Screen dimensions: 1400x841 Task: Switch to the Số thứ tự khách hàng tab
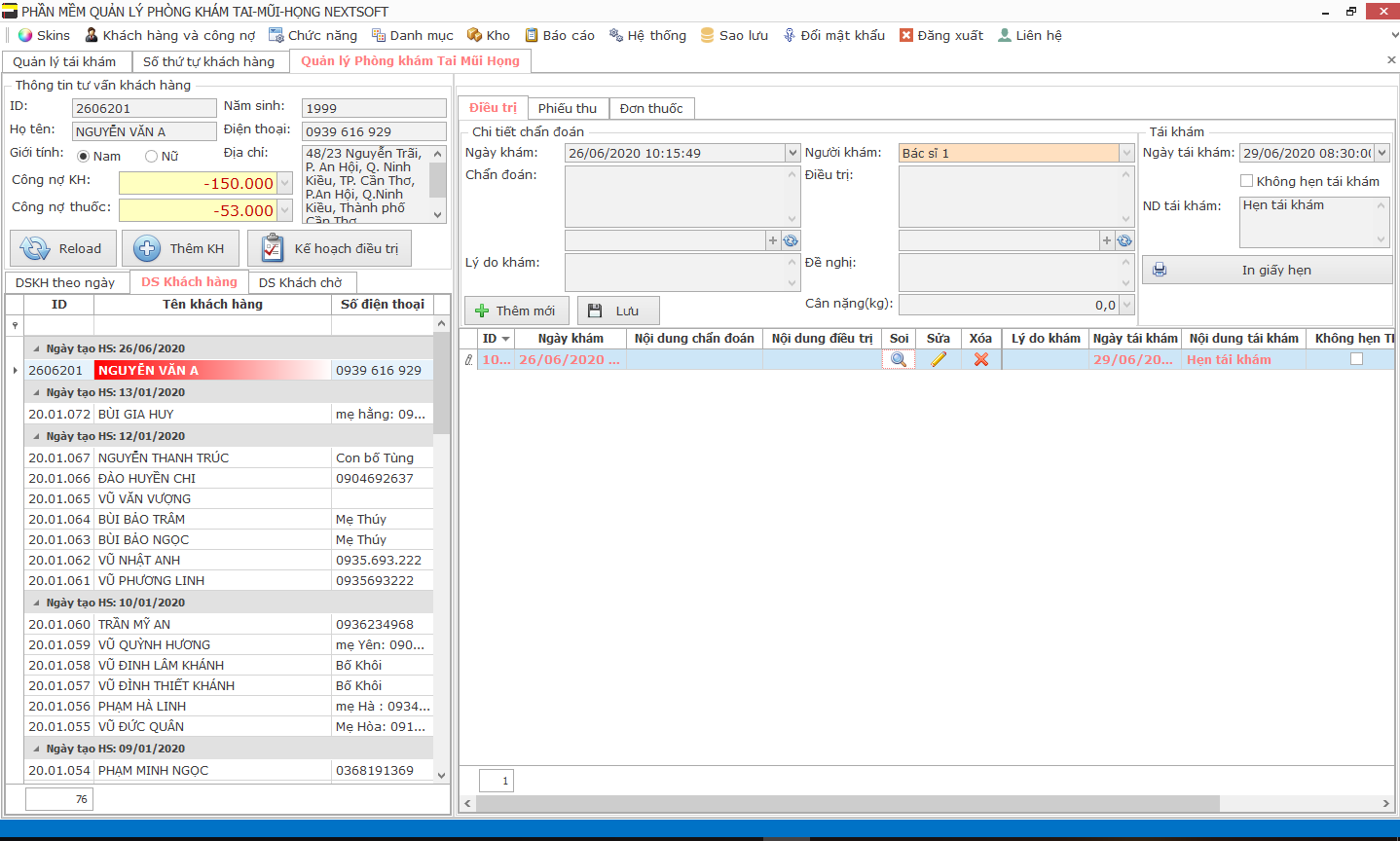[209, 61]
